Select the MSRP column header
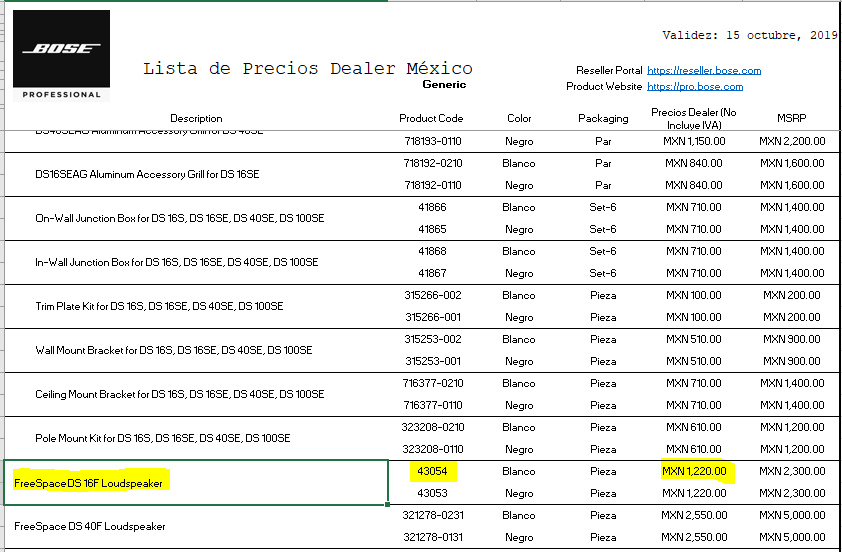The height and width of the screenshot is (552, 842). click(792, 118)
